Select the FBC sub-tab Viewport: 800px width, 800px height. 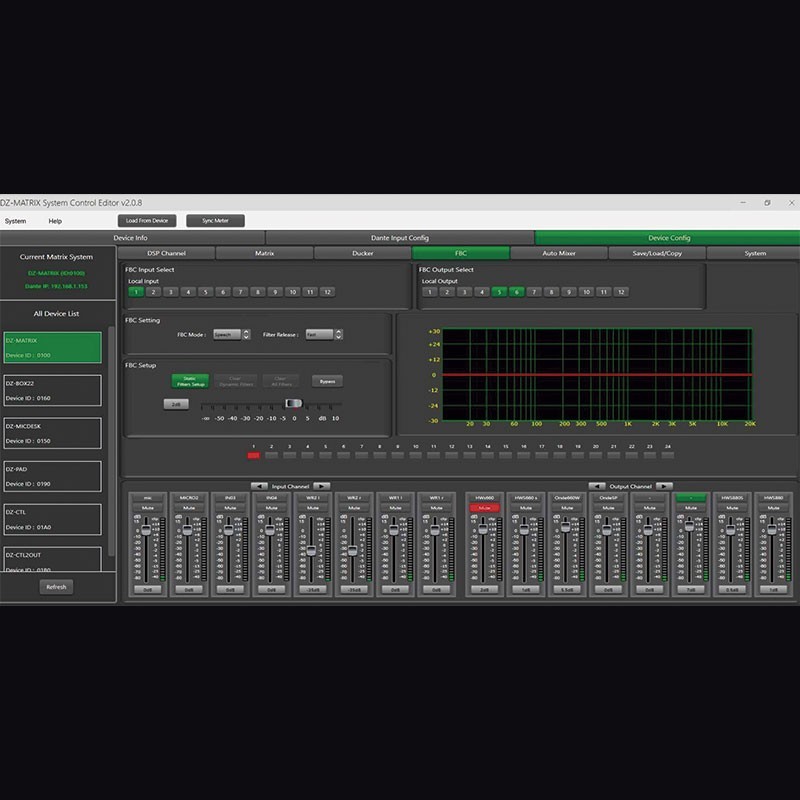[461, 253]
